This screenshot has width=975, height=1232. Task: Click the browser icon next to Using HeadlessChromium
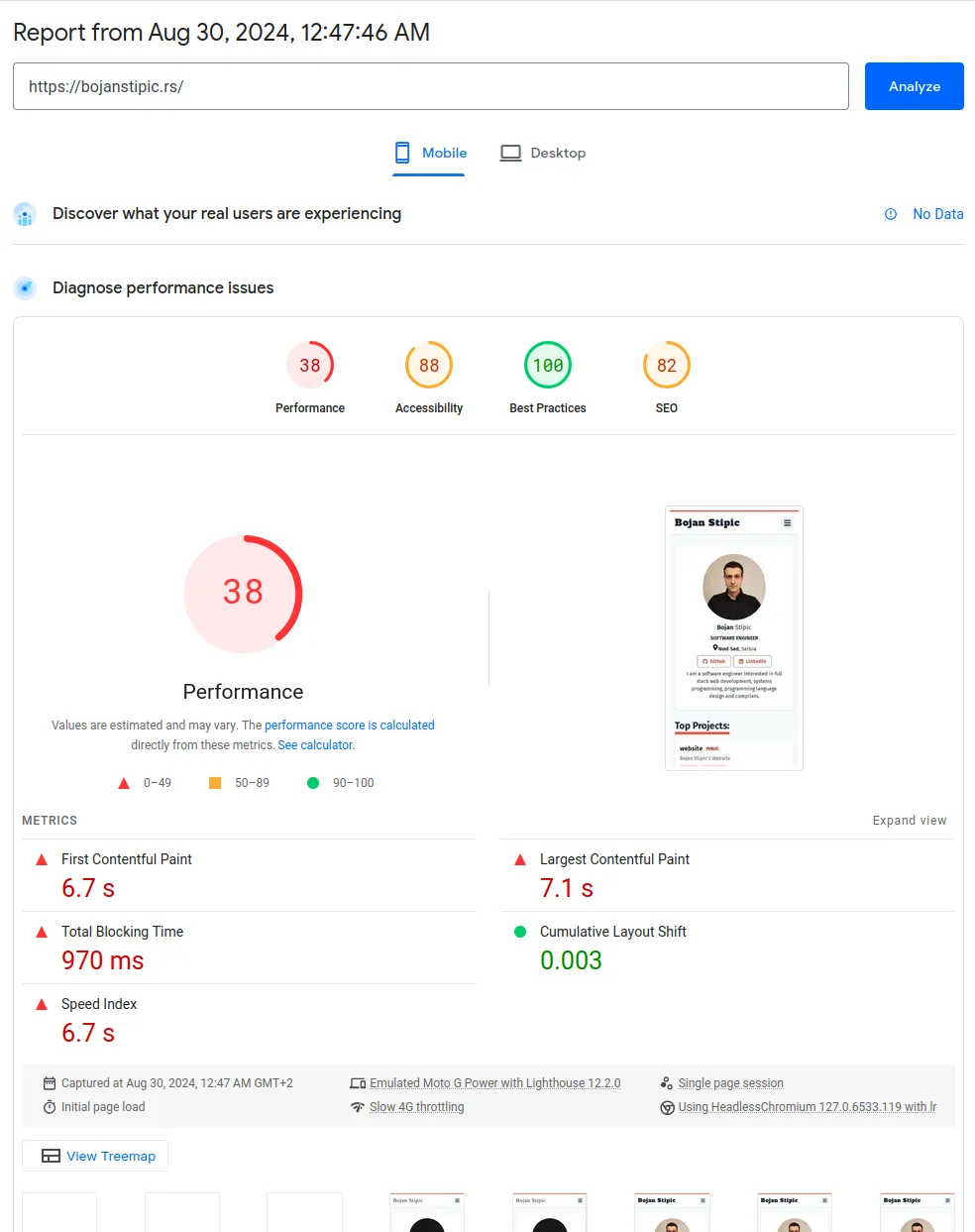(x=667, y=1107)
